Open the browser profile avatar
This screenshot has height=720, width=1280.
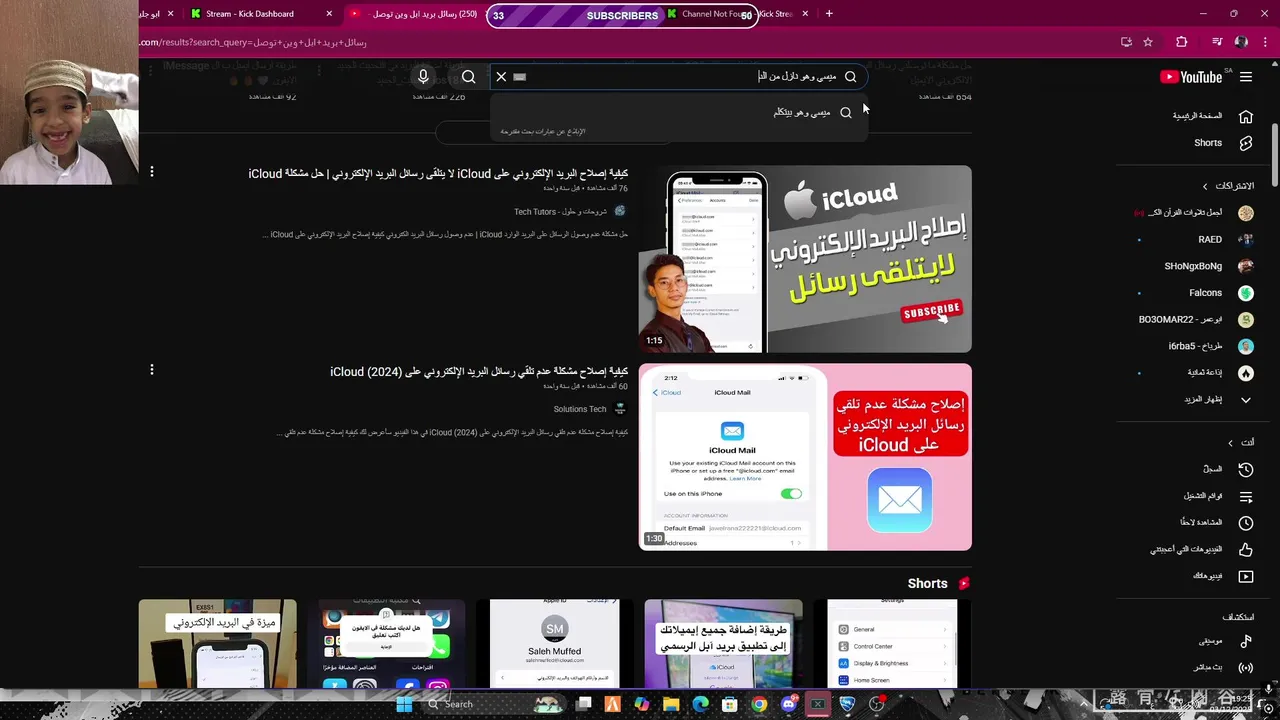tap(1242, 42)
